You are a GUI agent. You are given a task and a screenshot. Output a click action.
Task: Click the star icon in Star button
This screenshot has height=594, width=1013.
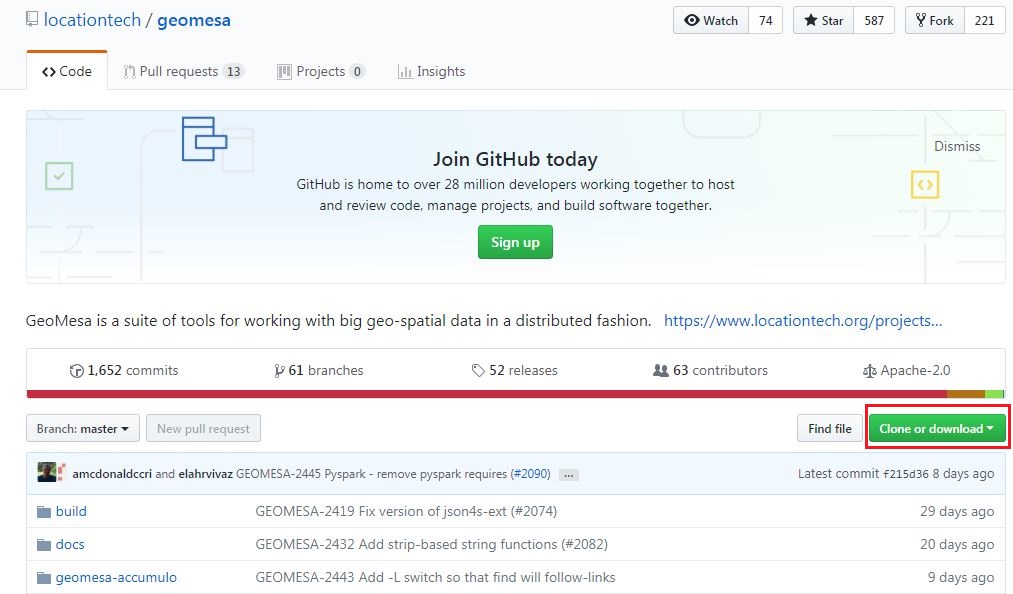click(811, 20)
